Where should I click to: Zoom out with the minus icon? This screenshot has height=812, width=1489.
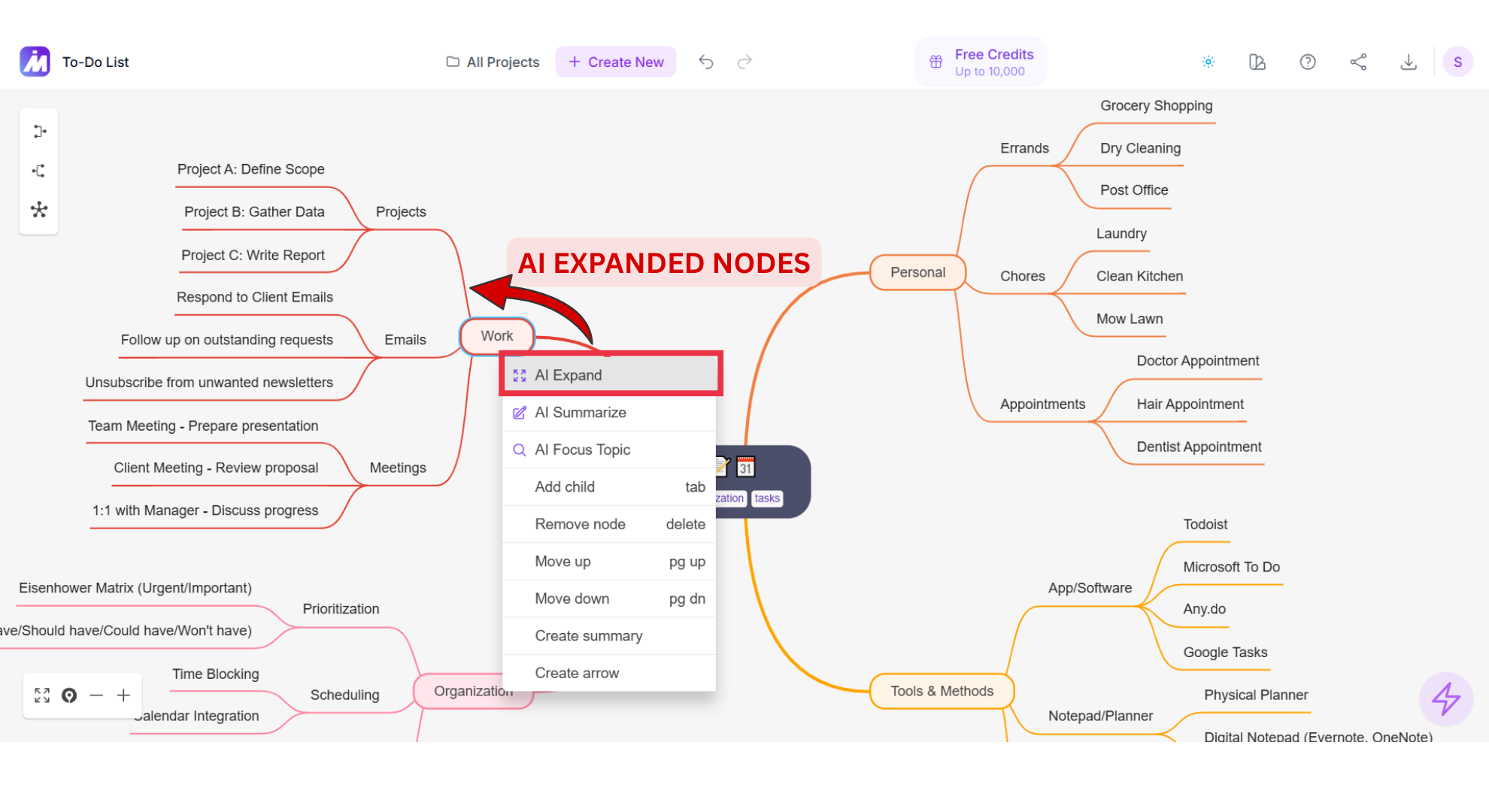coord(96,695)
